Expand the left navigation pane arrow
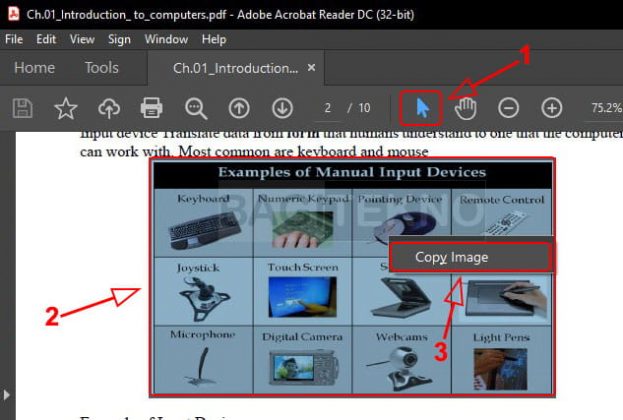This screenshot has width=623, height=420. tap(9, 395)
